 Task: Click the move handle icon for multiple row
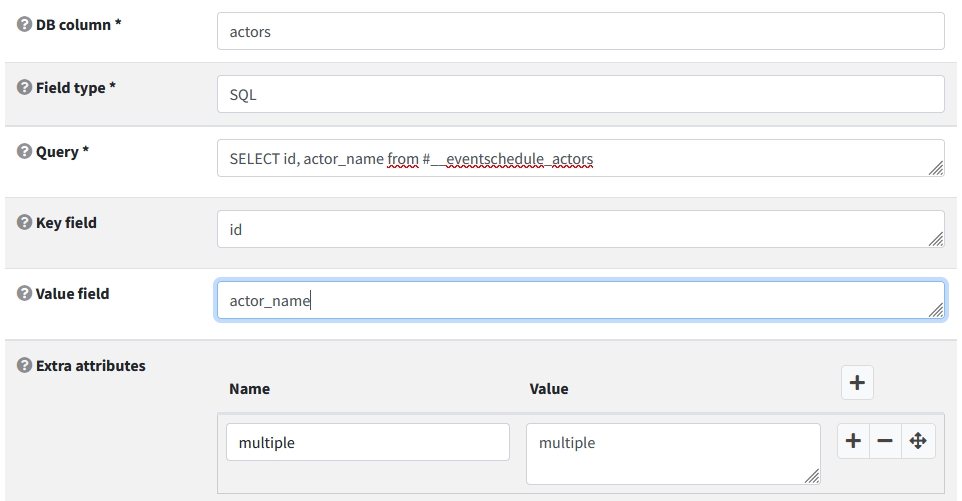coord(918,441)
